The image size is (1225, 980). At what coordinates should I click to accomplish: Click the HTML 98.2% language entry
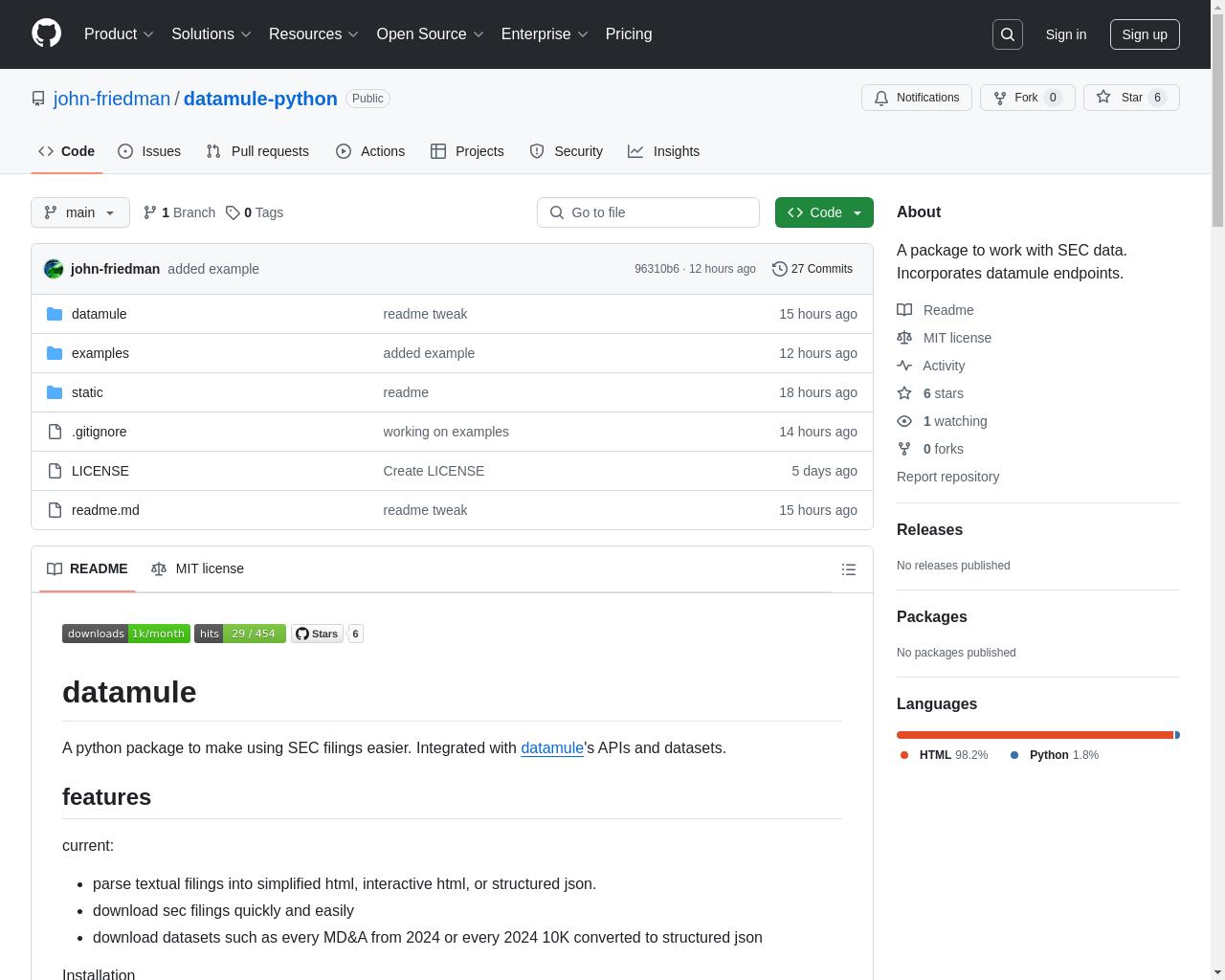click(945, 755)
